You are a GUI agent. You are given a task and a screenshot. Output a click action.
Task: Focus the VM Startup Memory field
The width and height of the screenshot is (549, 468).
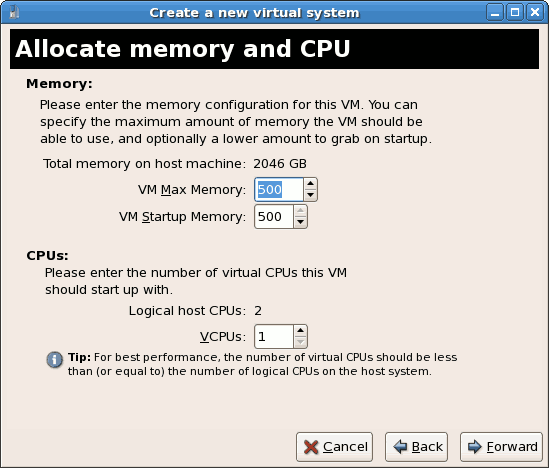pos(273,217)
